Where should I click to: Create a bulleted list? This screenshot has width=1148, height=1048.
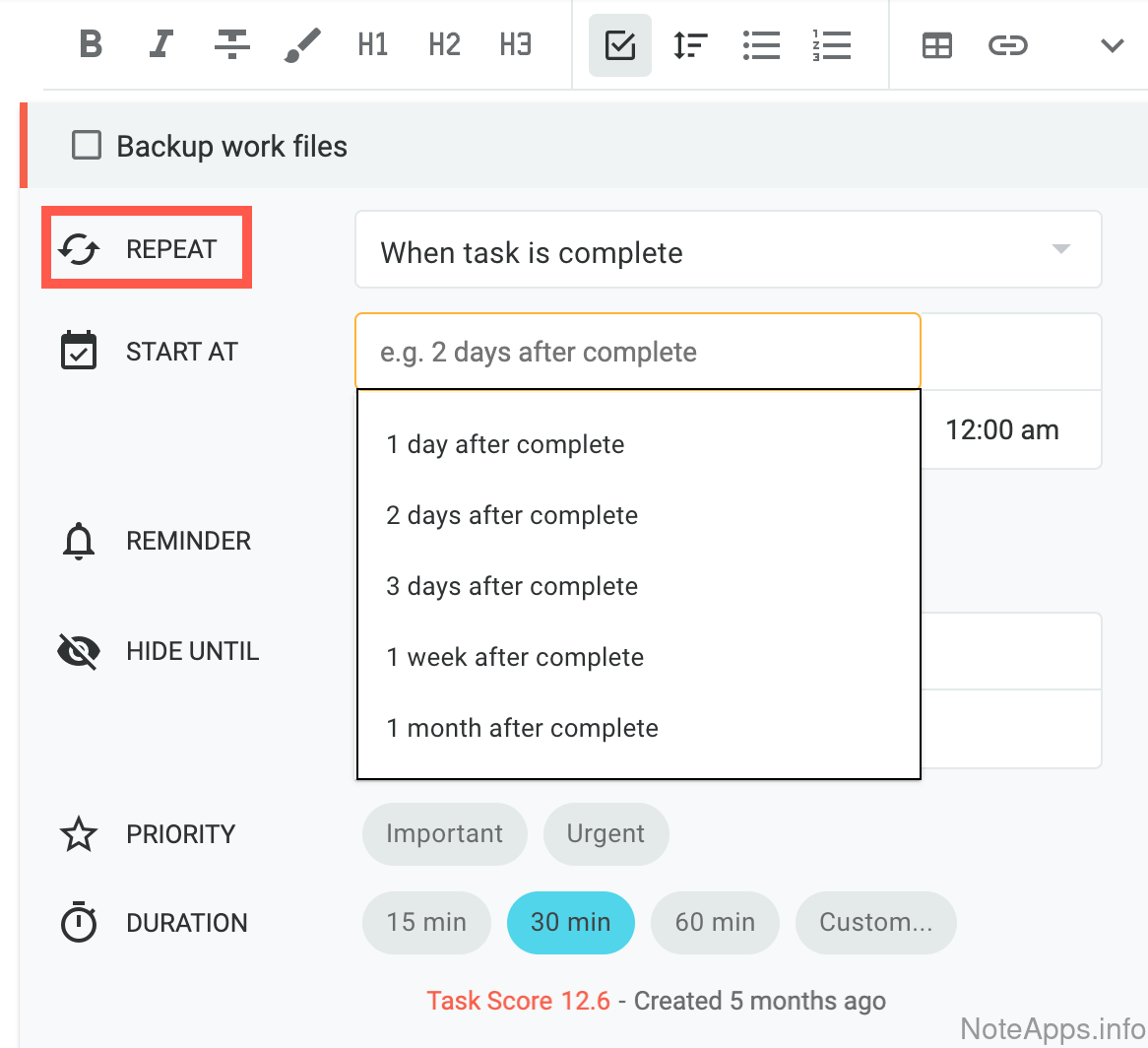coord(761,45)
